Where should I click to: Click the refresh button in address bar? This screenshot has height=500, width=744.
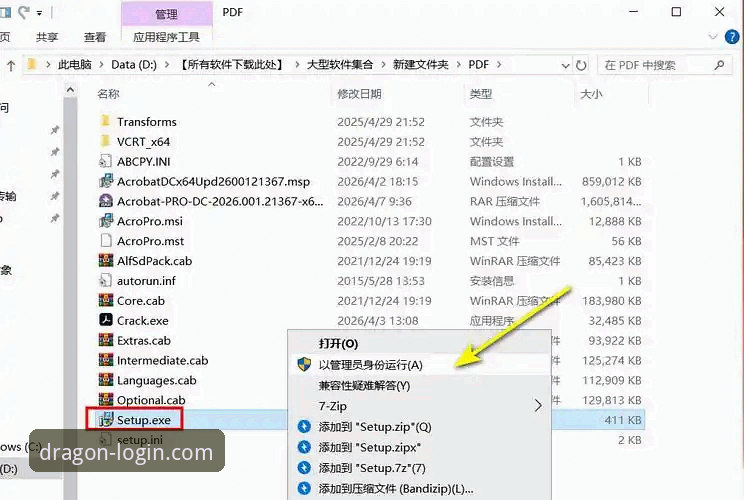[581, 65]
